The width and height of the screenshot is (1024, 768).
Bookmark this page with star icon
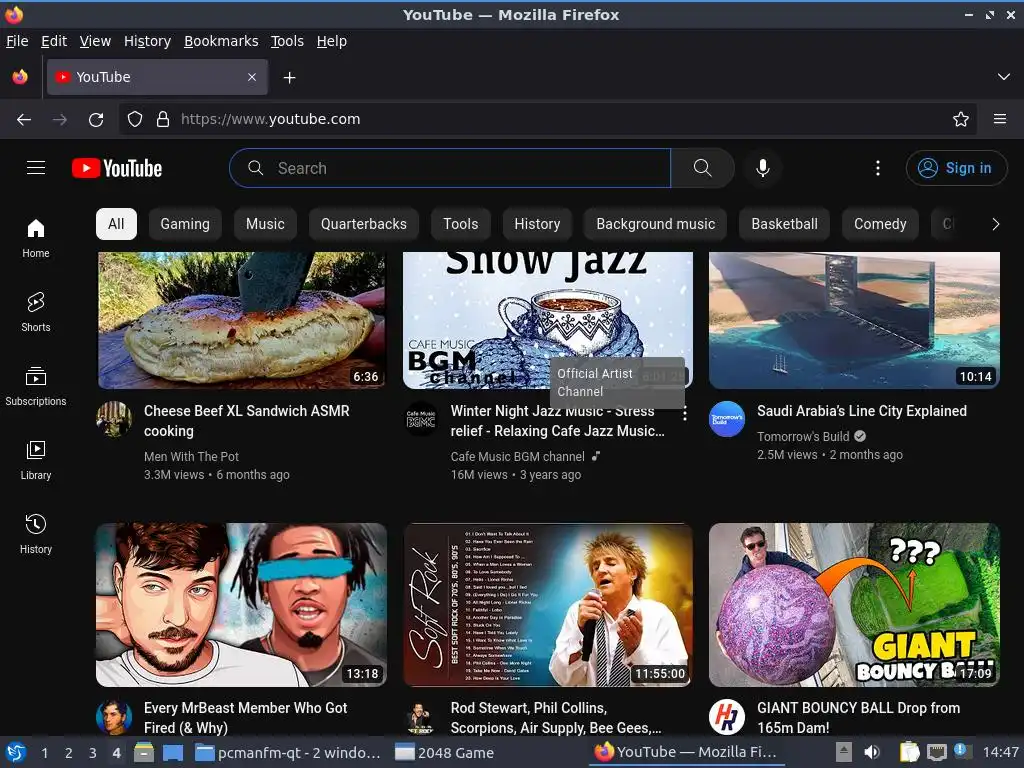[961, 120]
